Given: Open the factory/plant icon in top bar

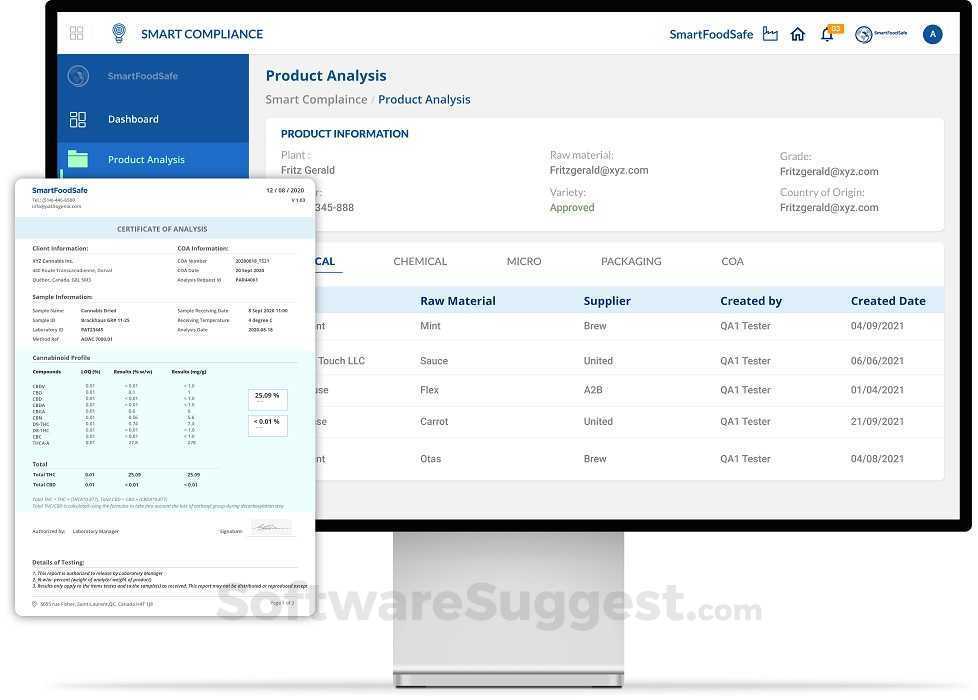Looking at the screenshot, I should point(770,33).
